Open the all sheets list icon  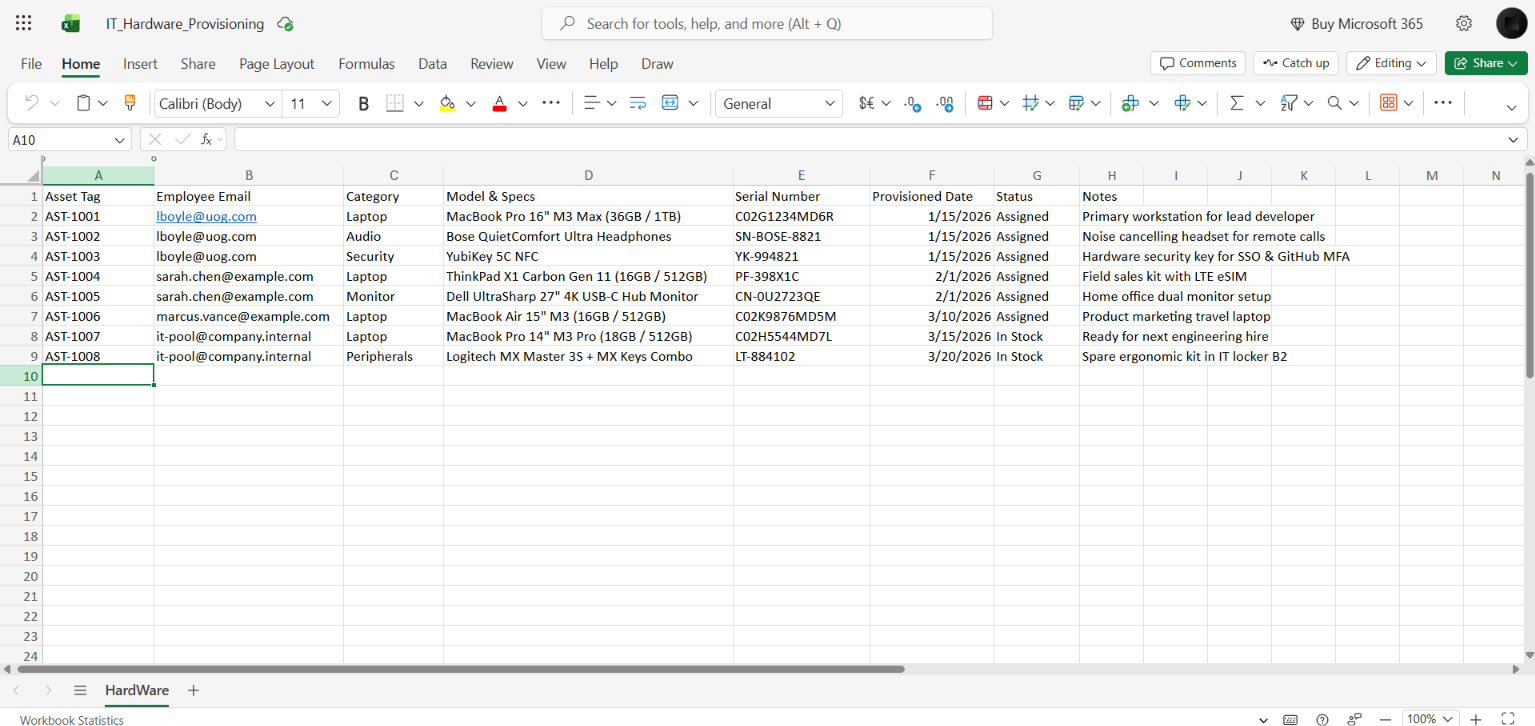80,690
